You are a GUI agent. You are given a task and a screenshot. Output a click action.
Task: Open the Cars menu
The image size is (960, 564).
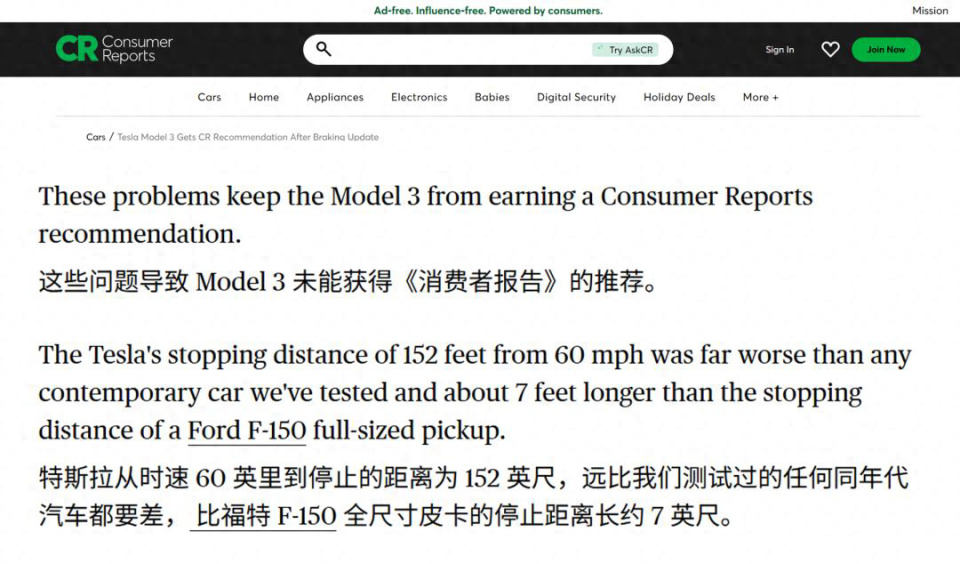[209, 97]
